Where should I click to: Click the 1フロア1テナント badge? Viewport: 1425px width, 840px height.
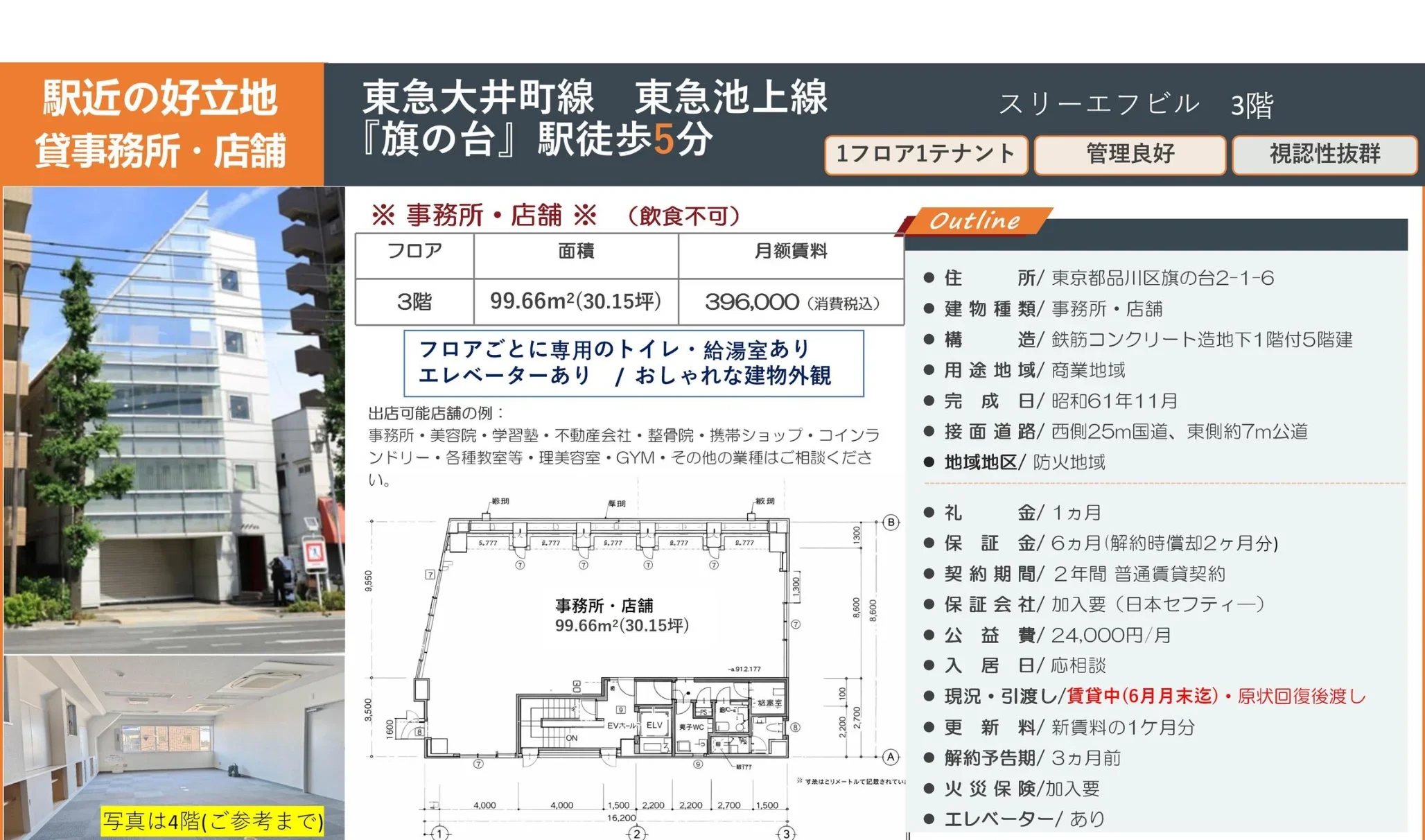click(925, 154)
